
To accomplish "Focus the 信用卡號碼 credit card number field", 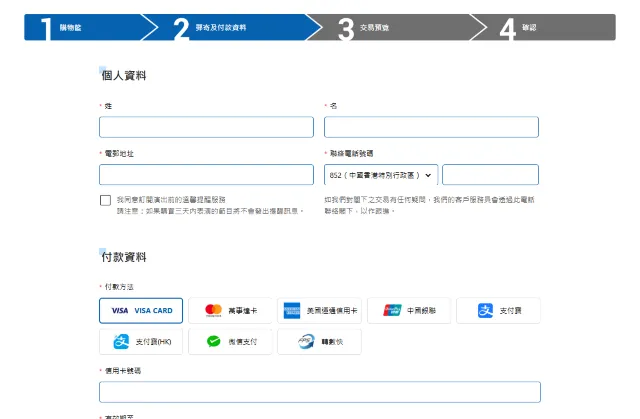I will click(320, 392).
